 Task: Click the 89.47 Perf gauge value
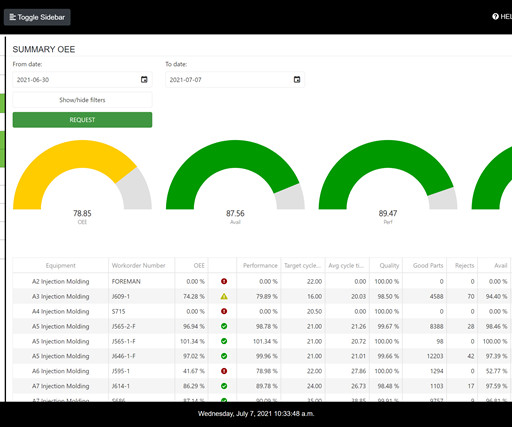[x=388, y=213]
